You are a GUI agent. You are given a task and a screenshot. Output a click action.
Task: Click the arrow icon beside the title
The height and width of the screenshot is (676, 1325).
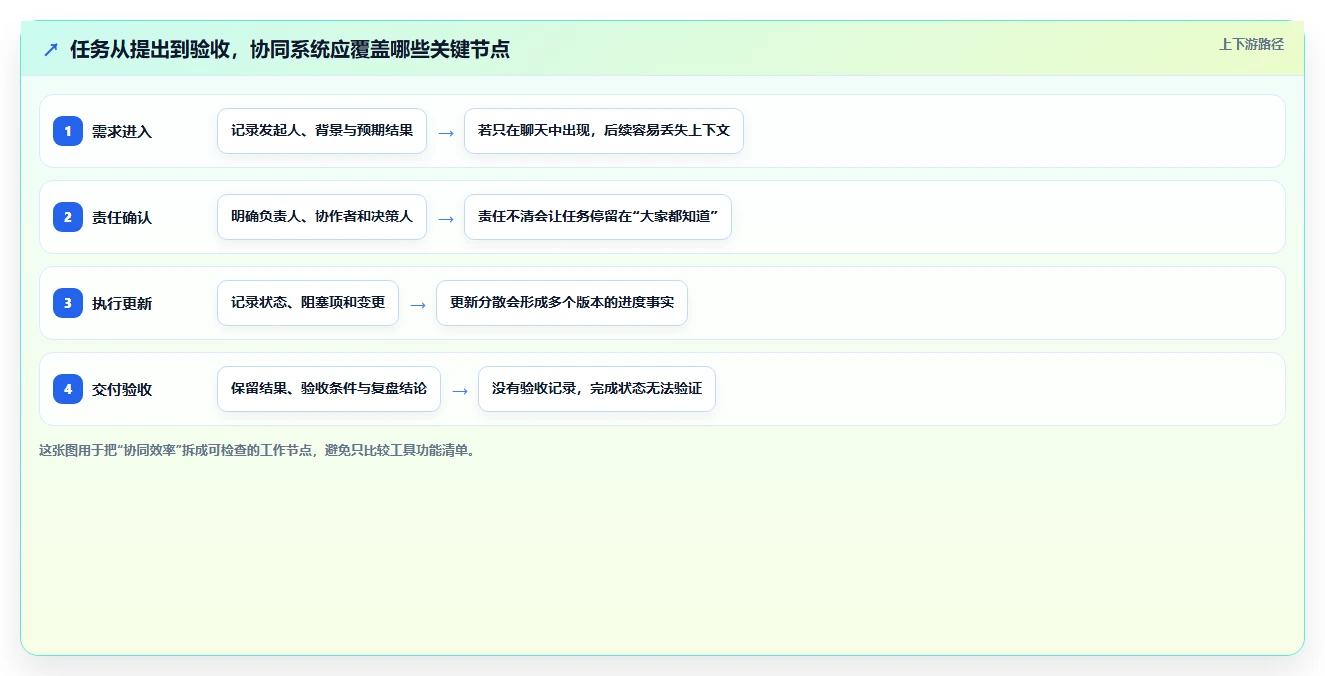(51, 50)
